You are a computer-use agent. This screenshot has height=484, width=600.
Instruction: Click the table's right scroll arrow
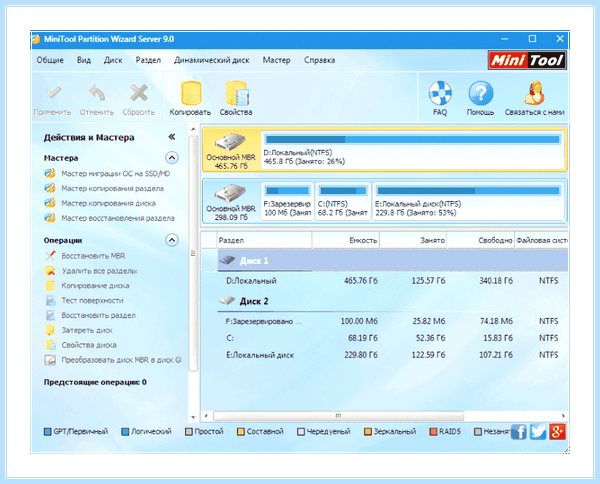click(563, 416)
